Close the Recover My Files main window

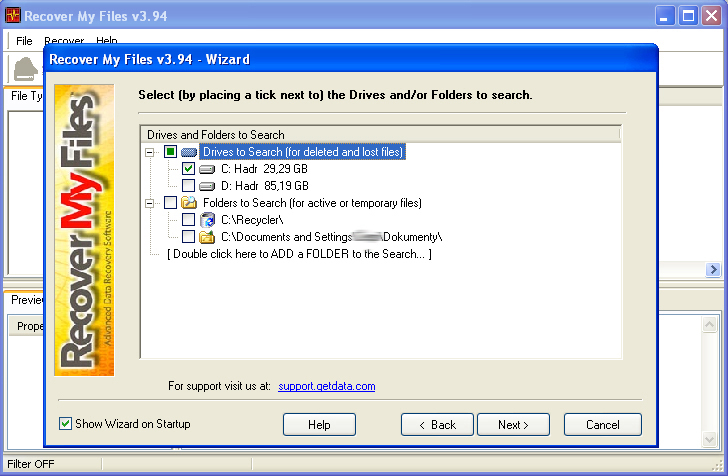(711, 16)
